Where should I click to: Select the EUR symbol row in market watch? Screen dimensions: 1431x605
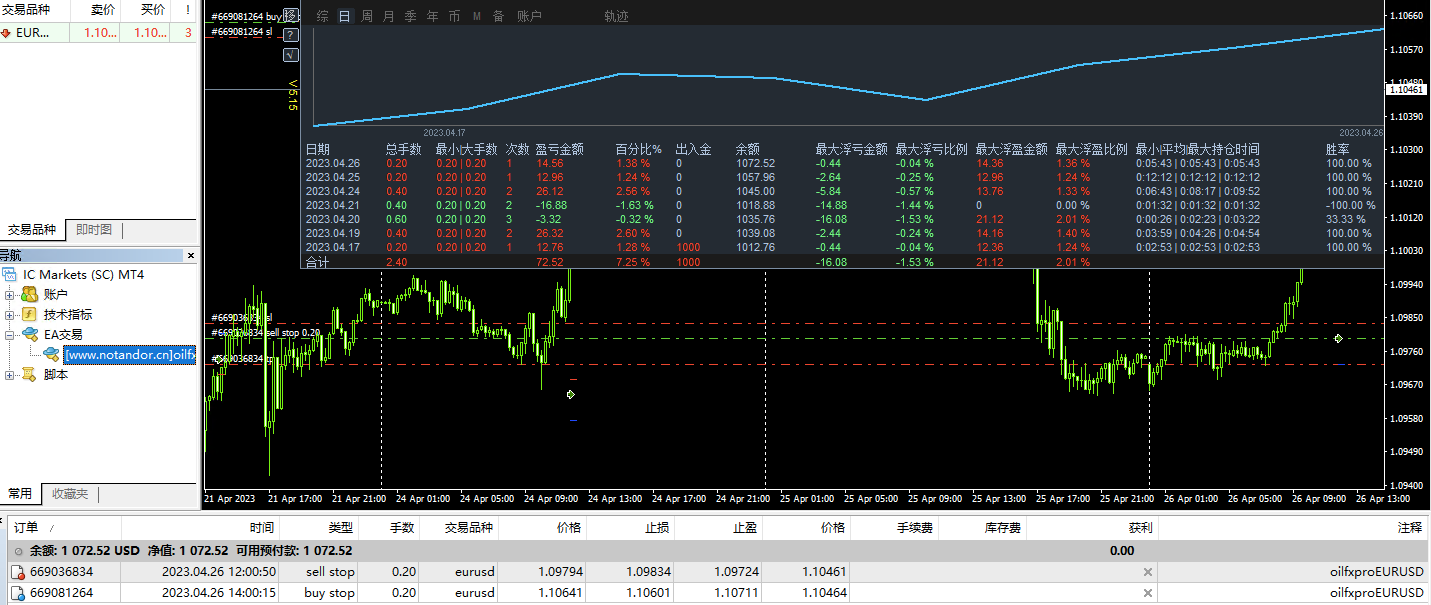pyautogui.click(x=98, y=33)
